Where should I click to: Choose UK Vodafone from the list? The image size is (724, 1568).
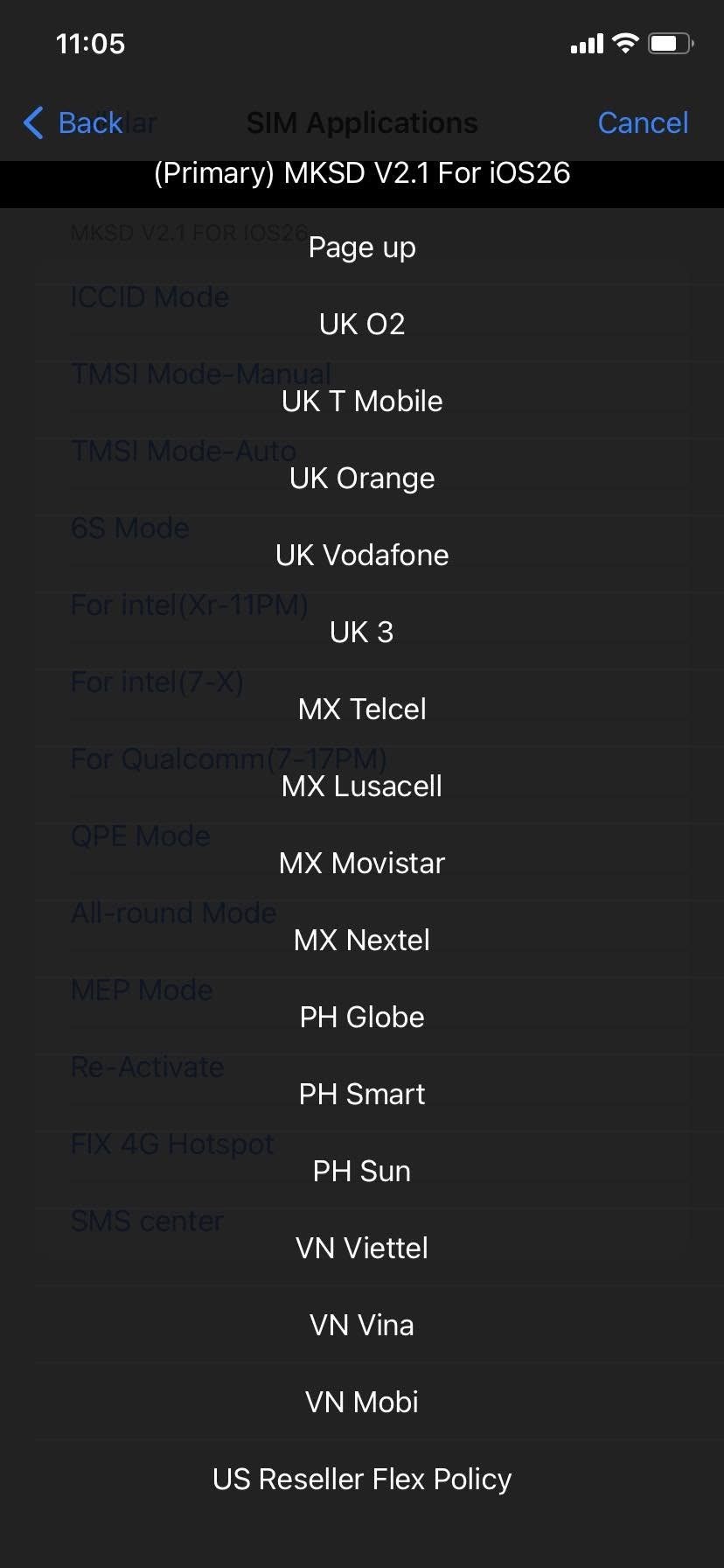(362, 556)
